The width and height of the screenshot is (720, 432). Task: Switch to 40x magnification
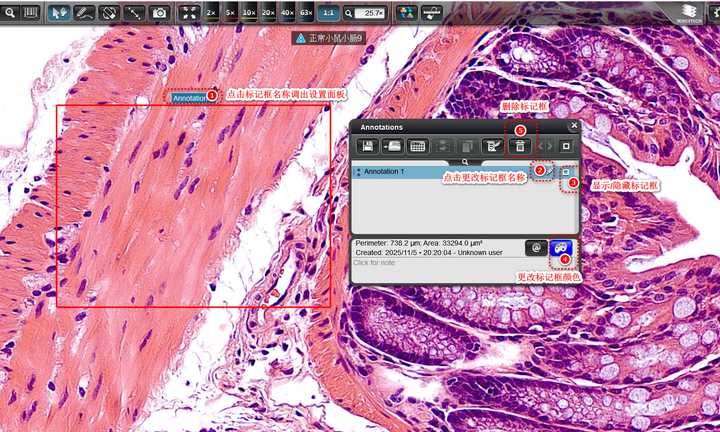(287, 13)
